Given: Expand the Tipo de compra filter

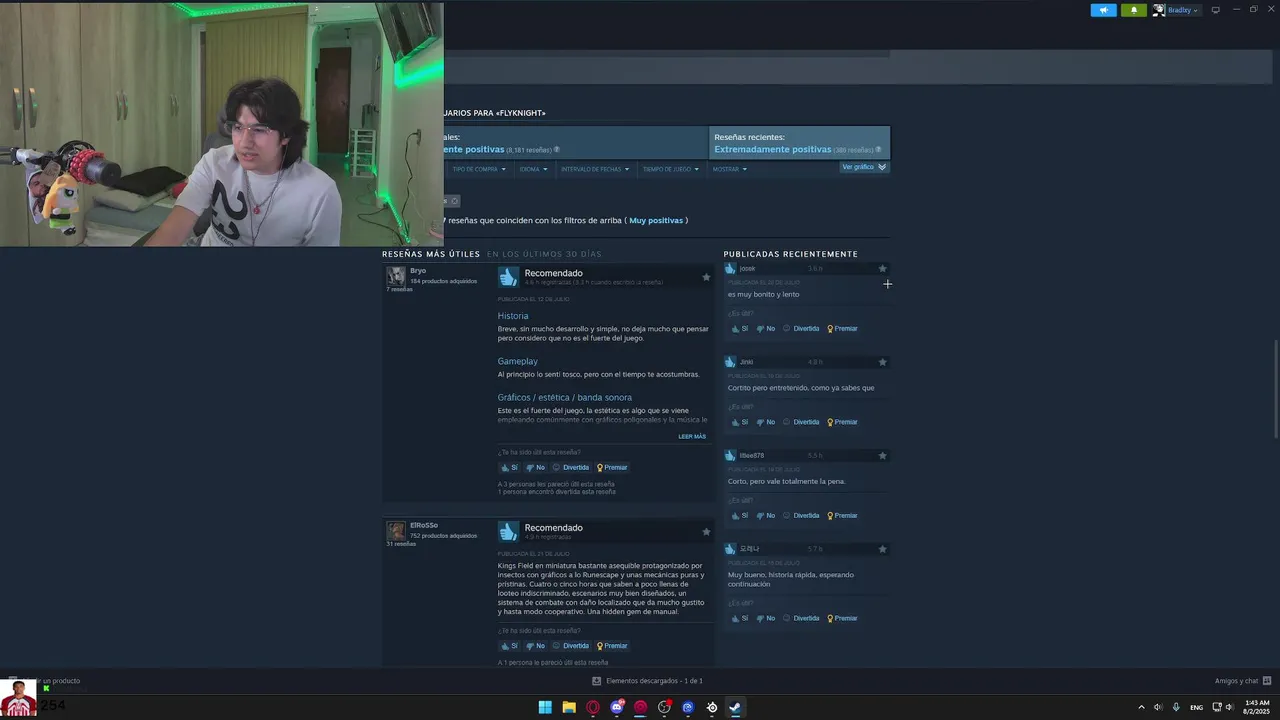Looking at the screenshot, I should click(478, 169).
